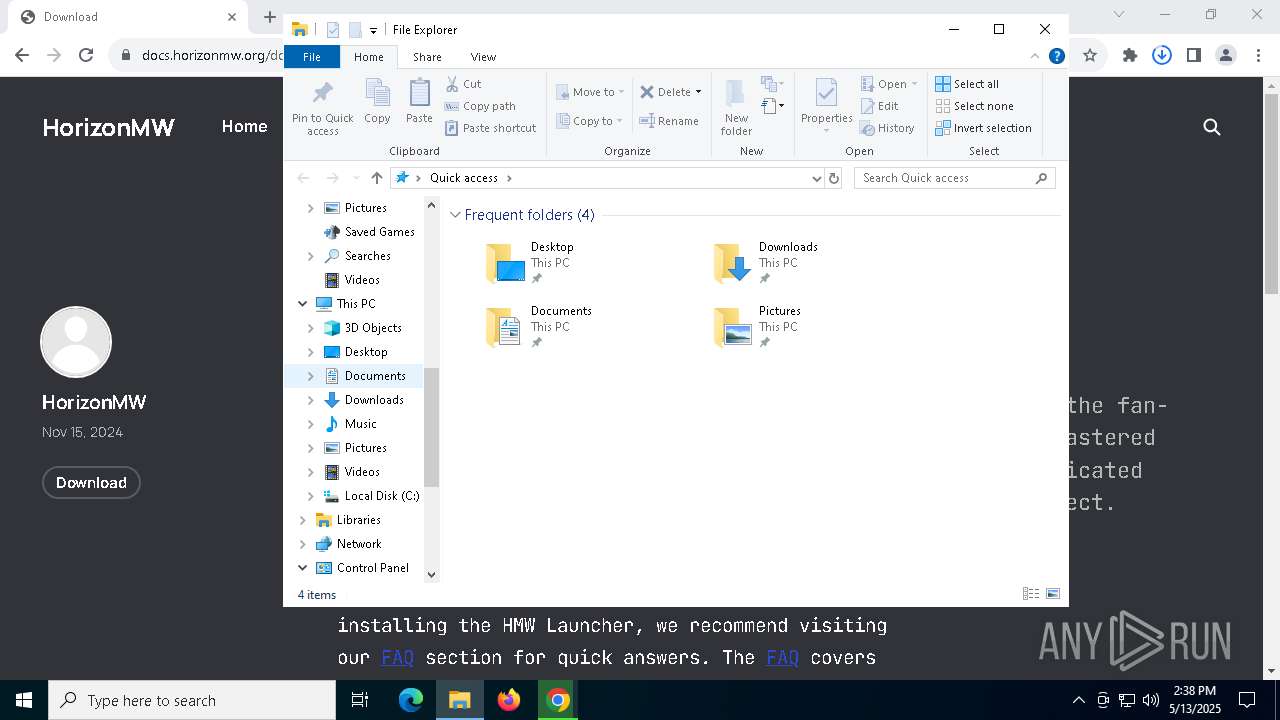This screenshot has height=720, width=1280.
Task: Select Music in navigation tree
Action: click(x=360, y=424)
